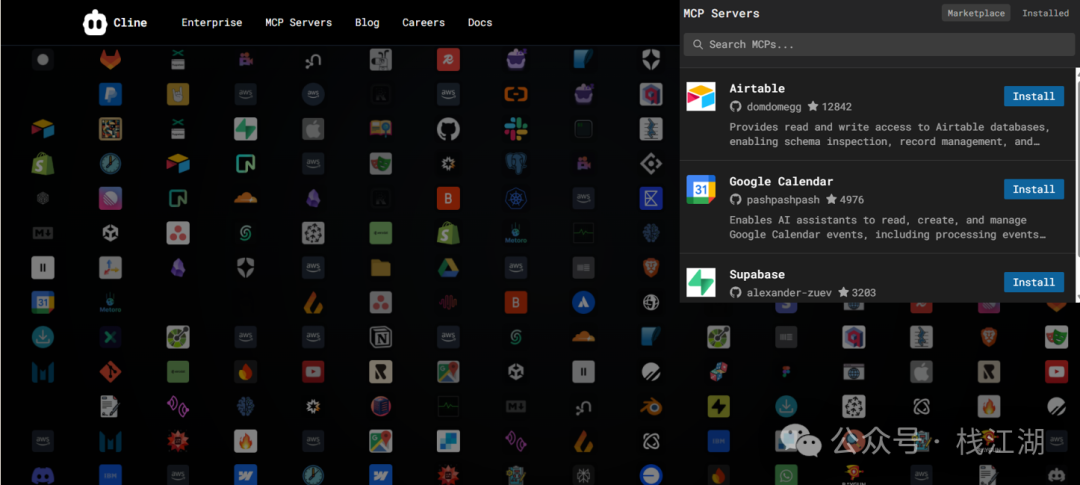Open the MCP Servers nav item in header

(x=298, y=23)
